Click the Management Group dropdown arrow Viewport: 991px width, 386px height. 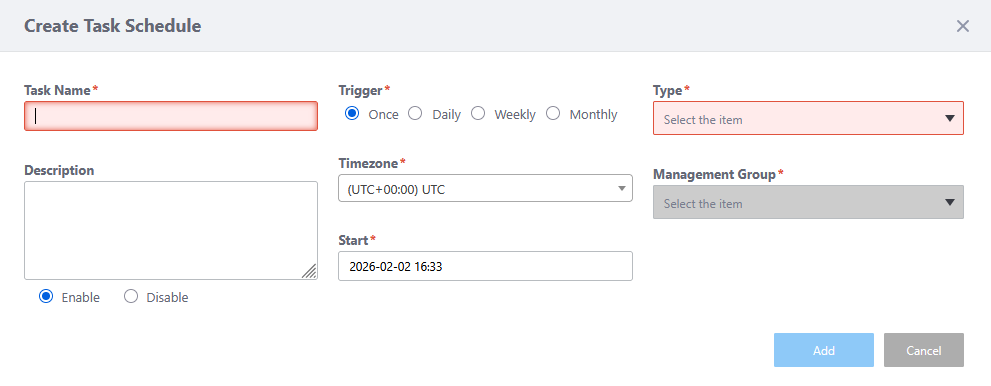click(x=949, y=202)
